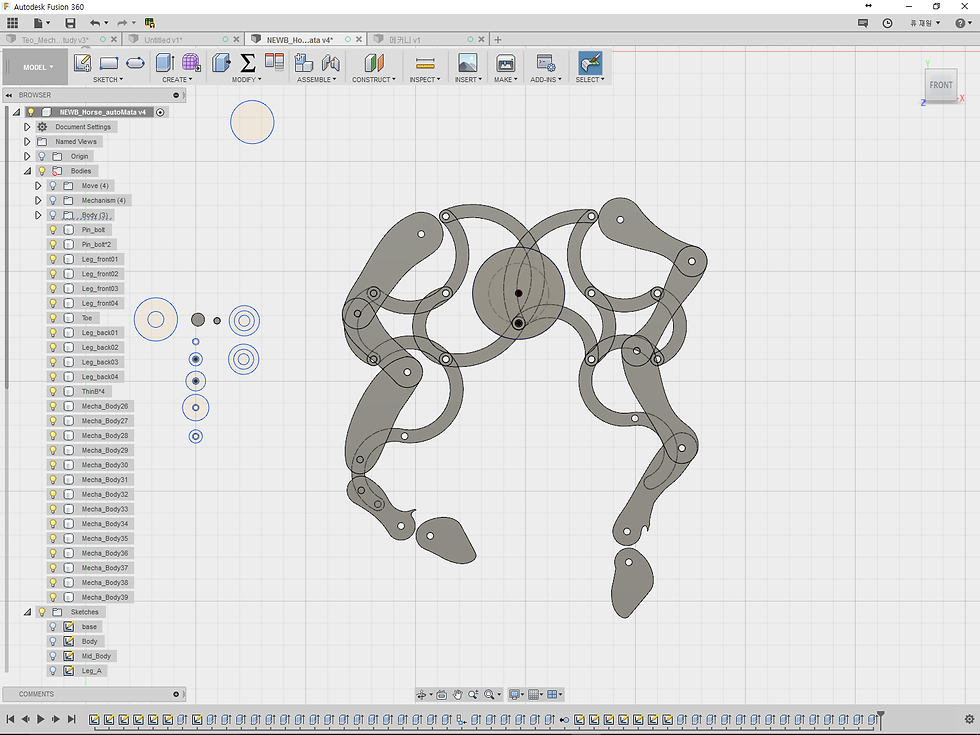Click the Insert image icon

pyautogui.click(x=467, y=63)
